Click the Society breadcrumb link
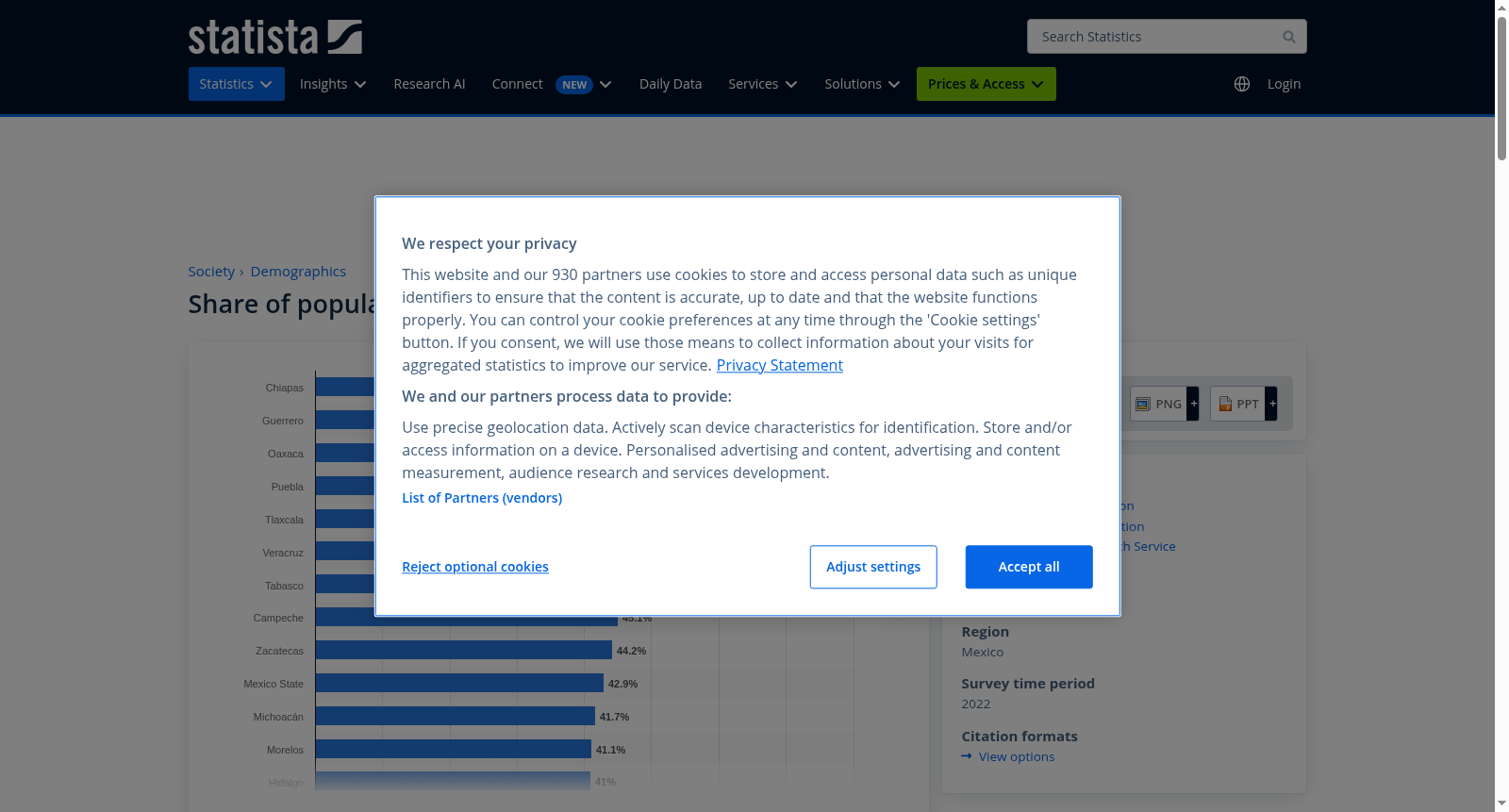Viewport: 1509px width, 812px height. [x=211, y=272]
